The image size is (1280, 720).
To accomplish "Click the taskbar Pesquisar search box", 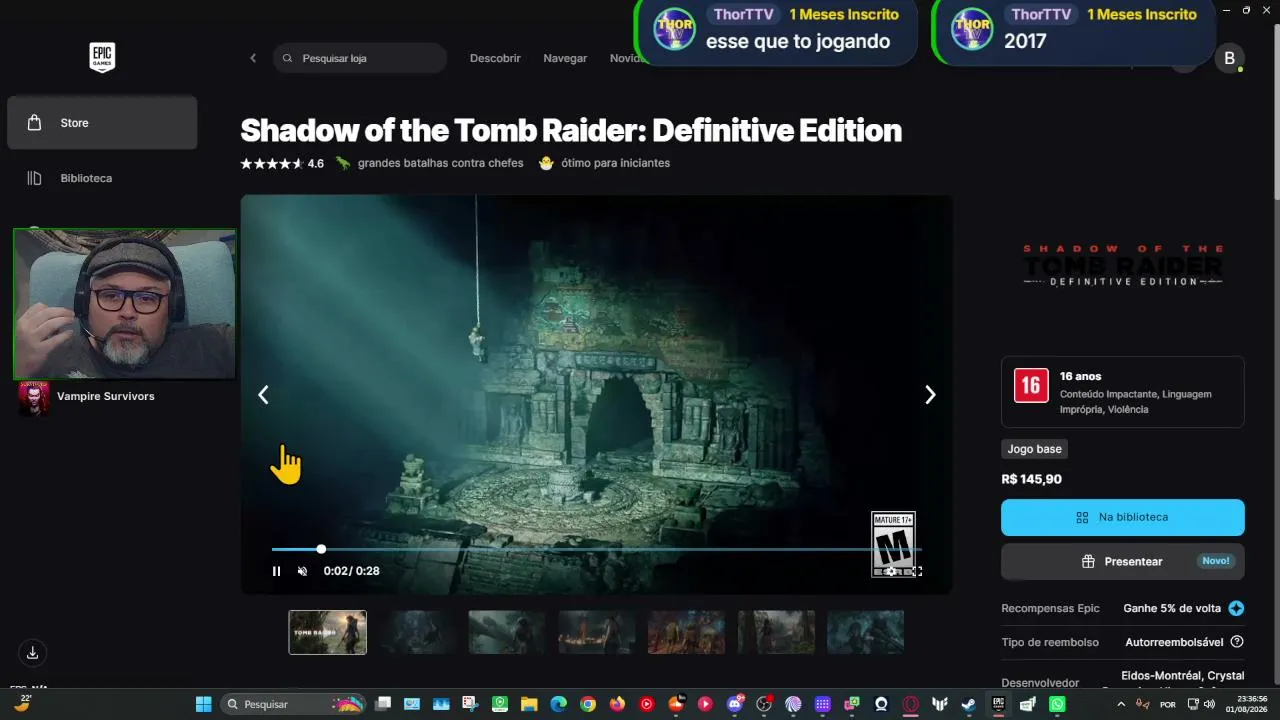I will coord(293,704).
